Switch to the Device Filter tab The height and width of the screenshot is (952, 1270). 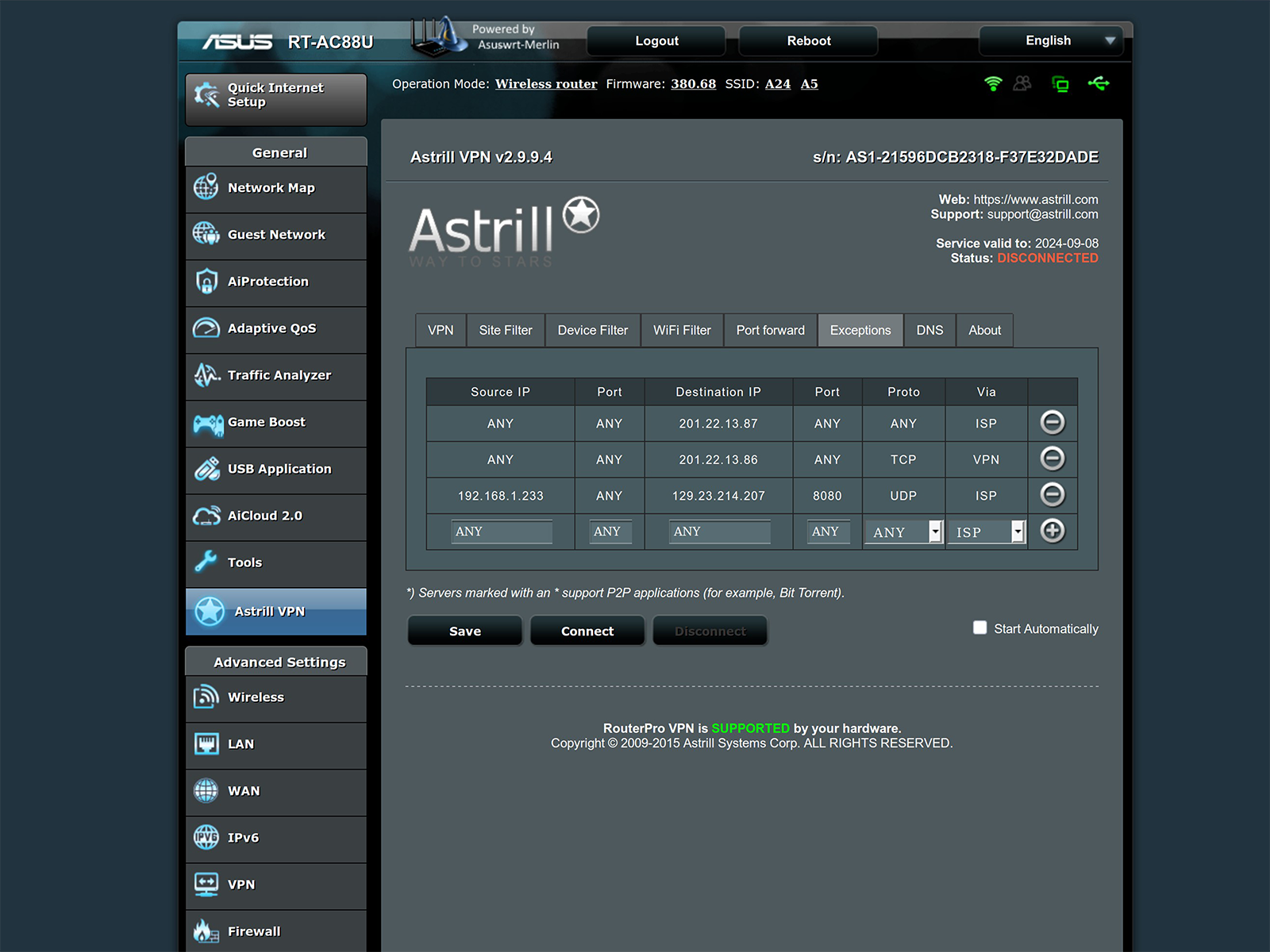point(593,330)
